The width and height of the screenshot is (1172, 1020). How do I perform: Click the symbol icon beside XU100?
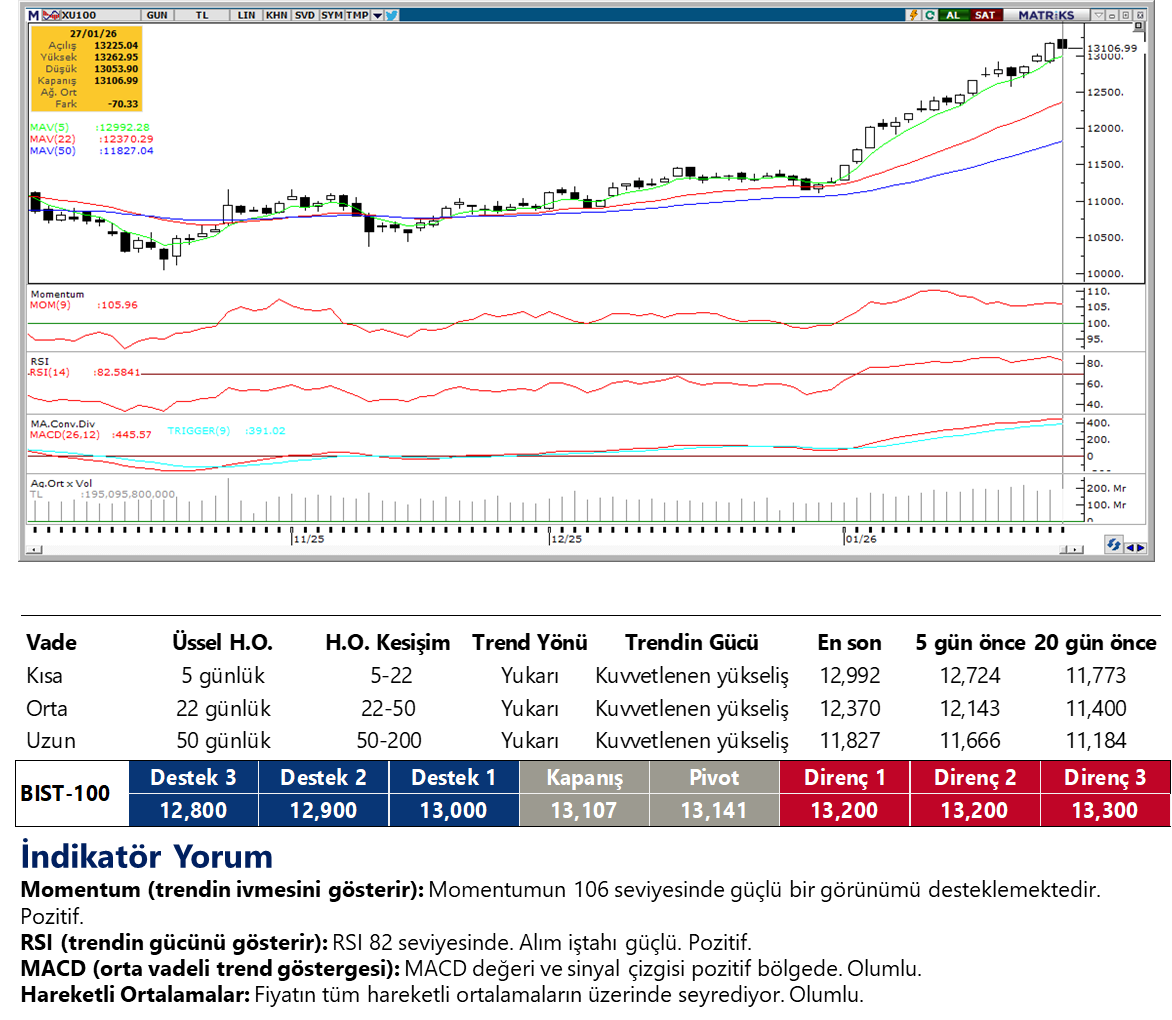coord(50,15)
